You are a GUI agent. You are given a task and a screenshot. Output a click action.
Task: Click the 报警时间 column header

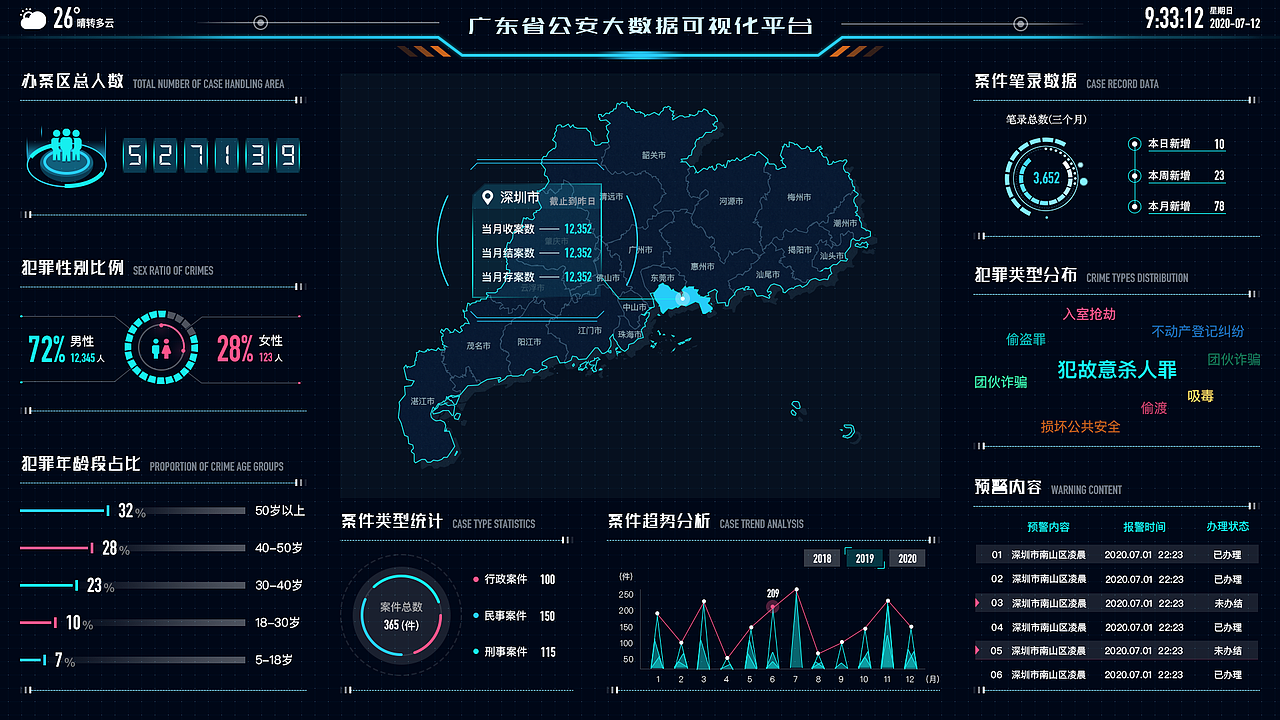1144,527
